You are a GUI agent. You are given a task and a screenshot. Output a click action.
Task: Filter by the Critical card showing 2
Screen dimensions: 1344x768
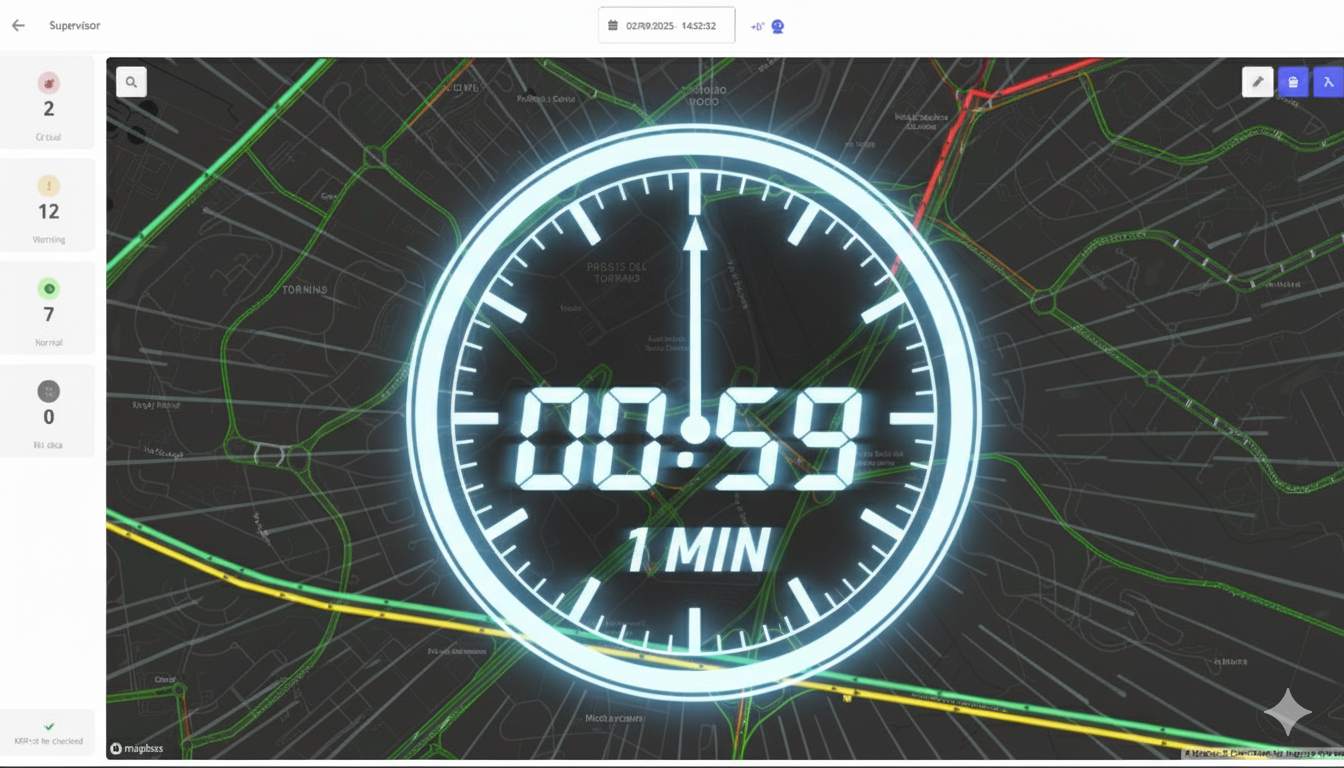(x=48, y=104)
